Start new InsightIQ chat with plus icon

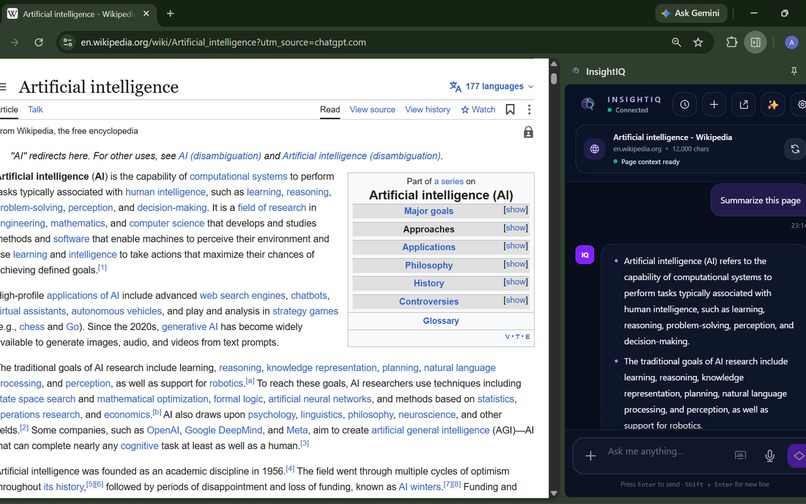pos(714,104)
